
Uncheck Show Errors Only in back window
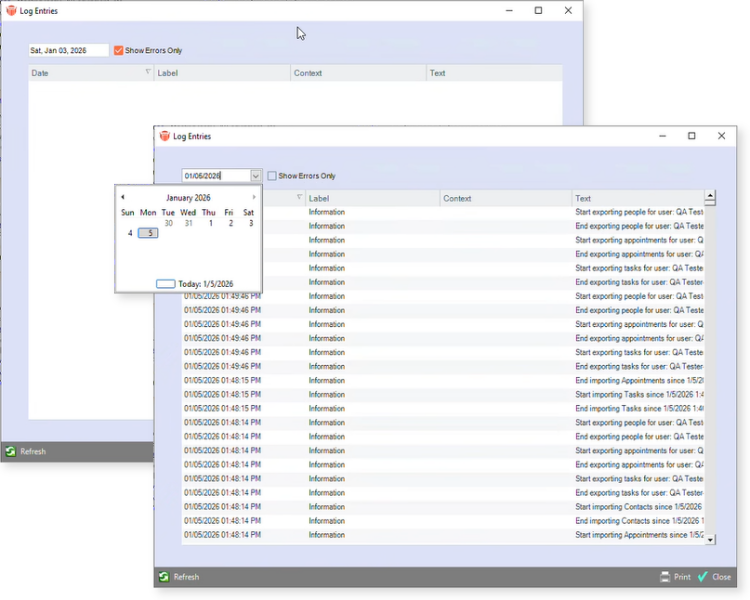coord(118,50)
